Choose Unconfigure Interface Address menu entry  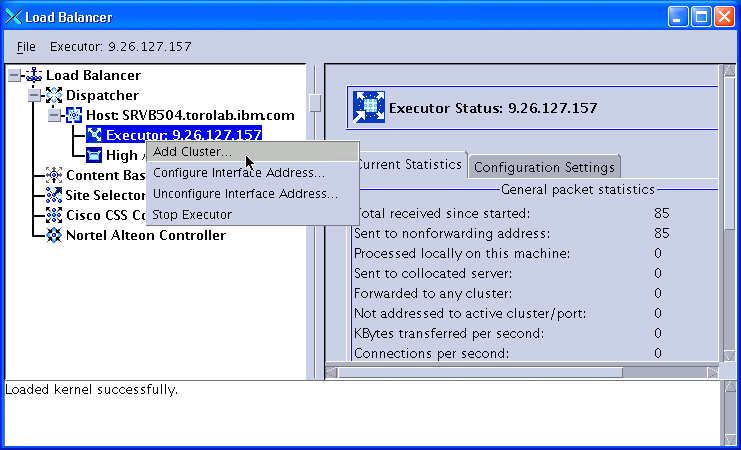point(253,194)
